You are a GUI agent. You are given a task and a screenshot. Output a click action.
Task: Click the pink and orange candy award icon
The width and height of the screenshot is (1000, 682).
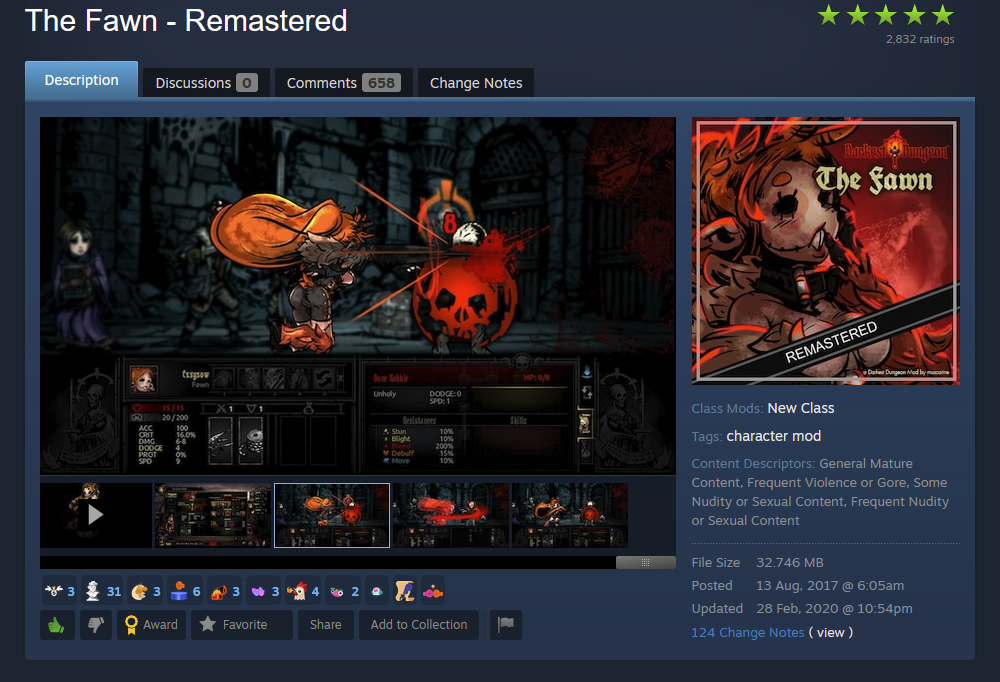tap(432, 591)
